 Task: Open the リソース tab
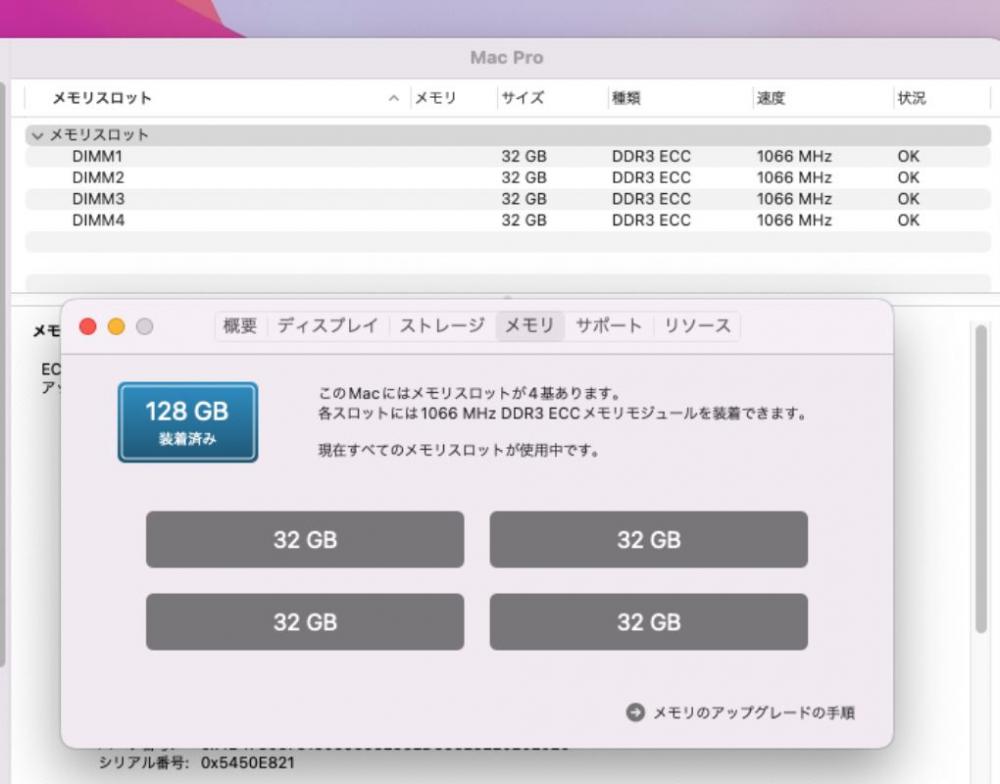697,326
